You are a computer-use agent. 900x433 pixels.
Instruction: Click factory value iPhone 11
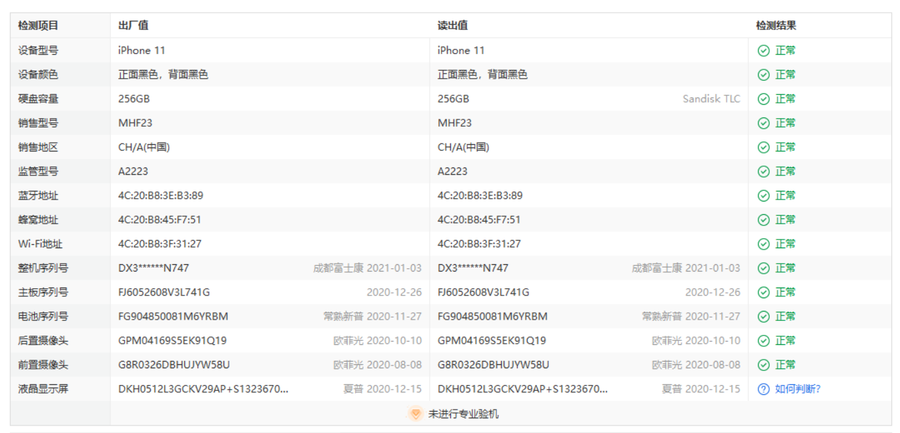coord(142,51)
